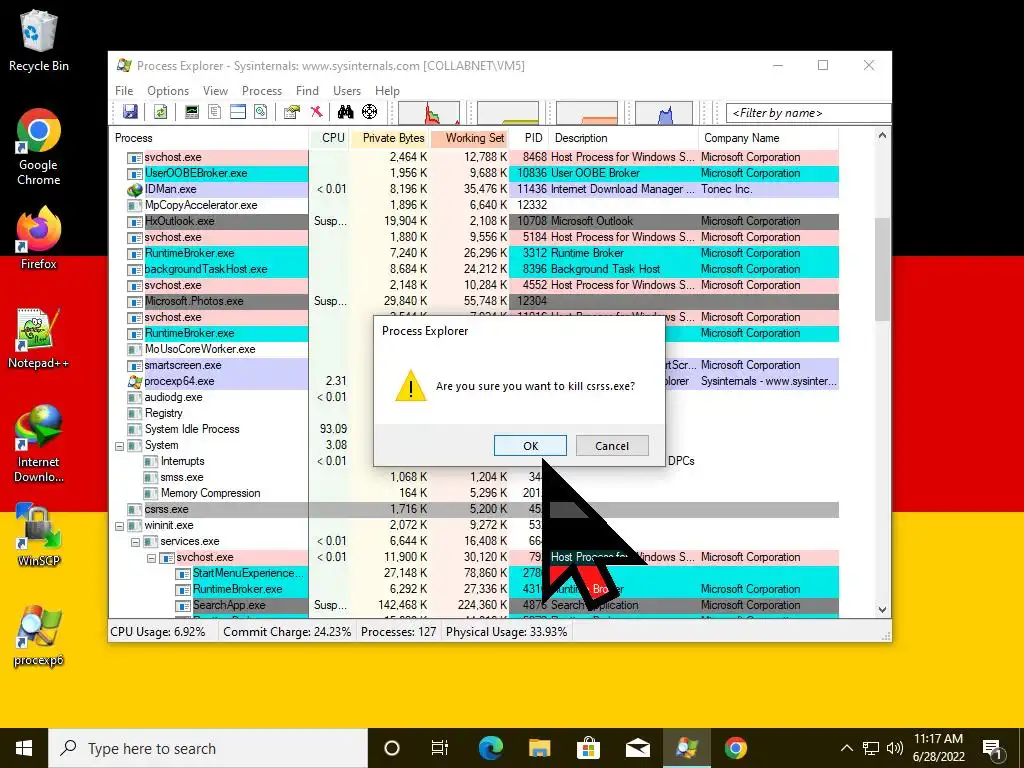Click the scroll down arrow of process list
The image size is (1024, 768).
(x=882, y=610)
